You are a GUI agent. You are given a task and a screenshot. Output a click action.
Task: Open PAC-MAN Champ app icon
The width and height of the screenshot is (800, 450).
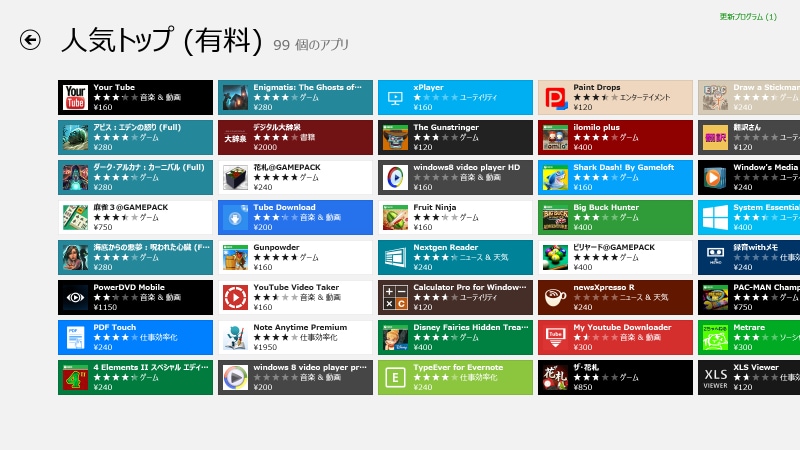[x=715, y=297]
